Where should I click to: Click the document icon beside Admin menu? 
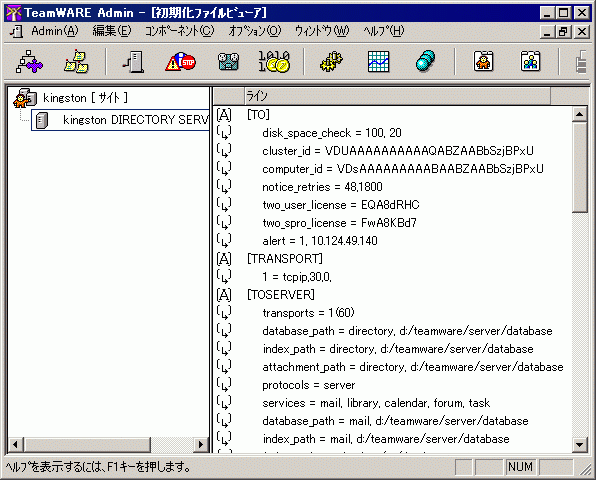[17, 31]
